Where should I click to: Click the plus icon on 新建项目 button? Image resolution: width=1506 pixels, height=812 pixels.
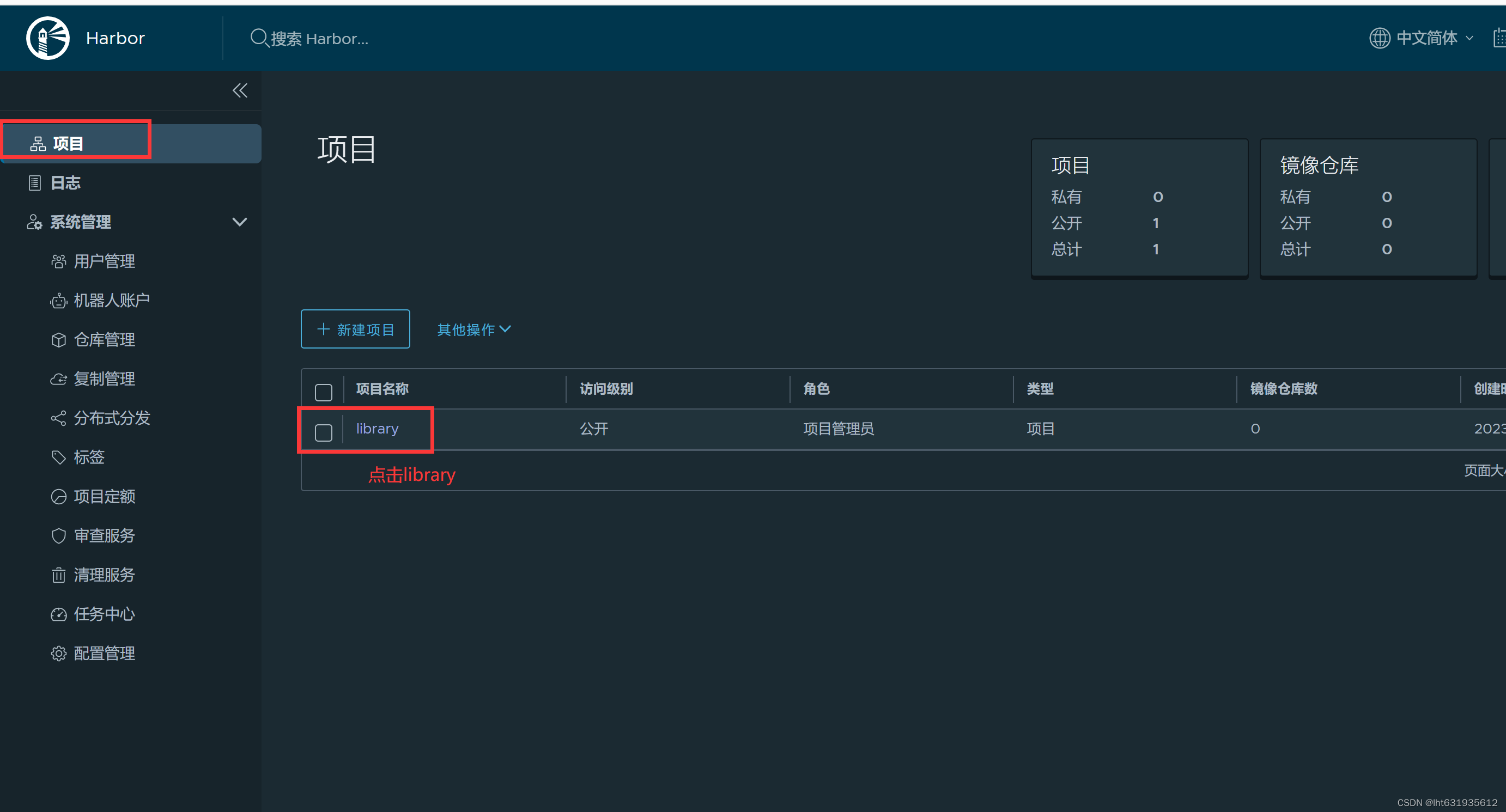[323, 329]
